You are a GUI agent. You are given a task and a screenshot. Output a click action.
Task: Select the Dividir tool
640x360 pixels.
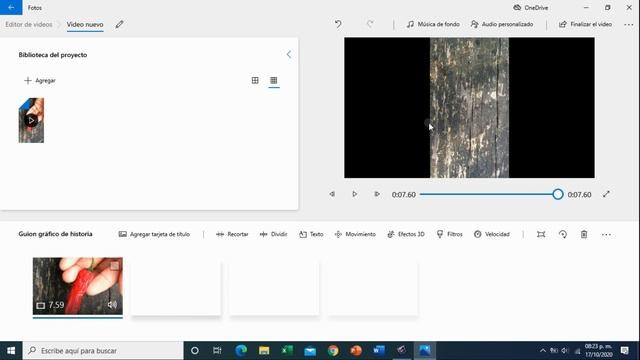tap(273, 234)
